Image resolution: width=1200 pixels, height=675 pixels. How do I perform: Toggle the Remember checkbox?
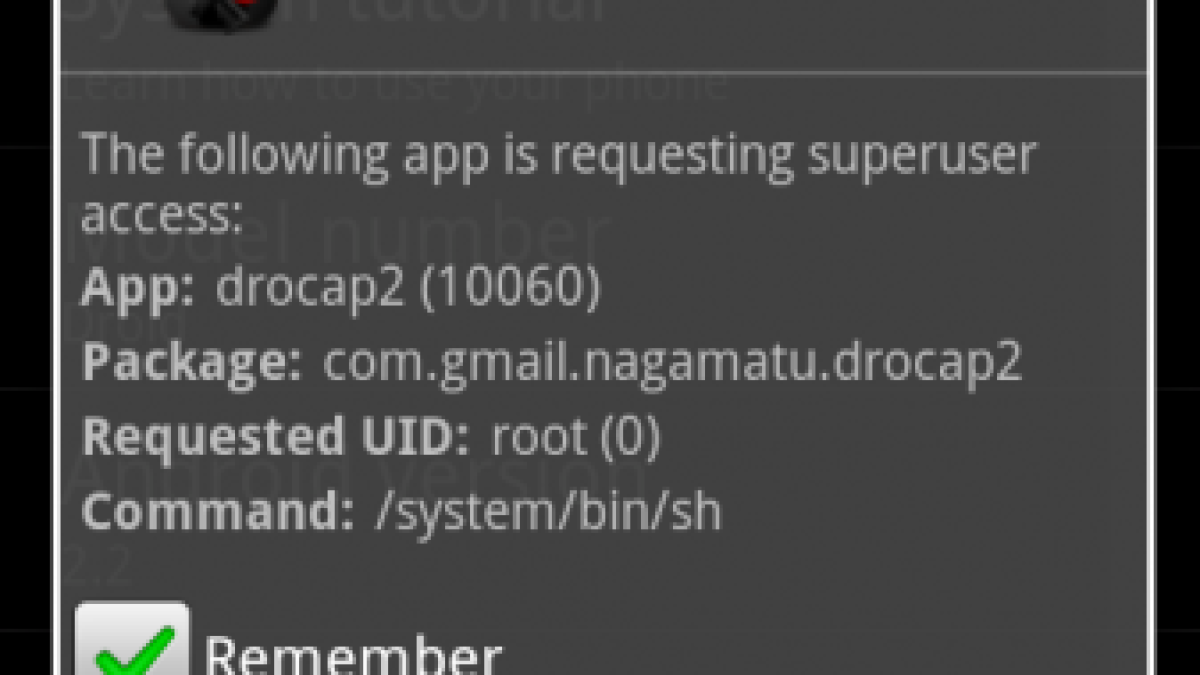tap(133, 638)
